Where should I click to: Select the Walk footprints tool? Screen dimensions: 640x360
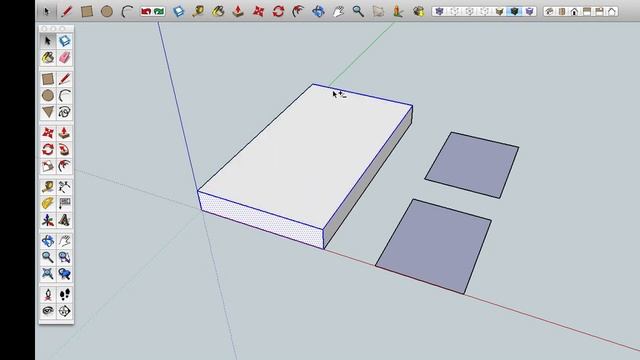tap(64, 294)
